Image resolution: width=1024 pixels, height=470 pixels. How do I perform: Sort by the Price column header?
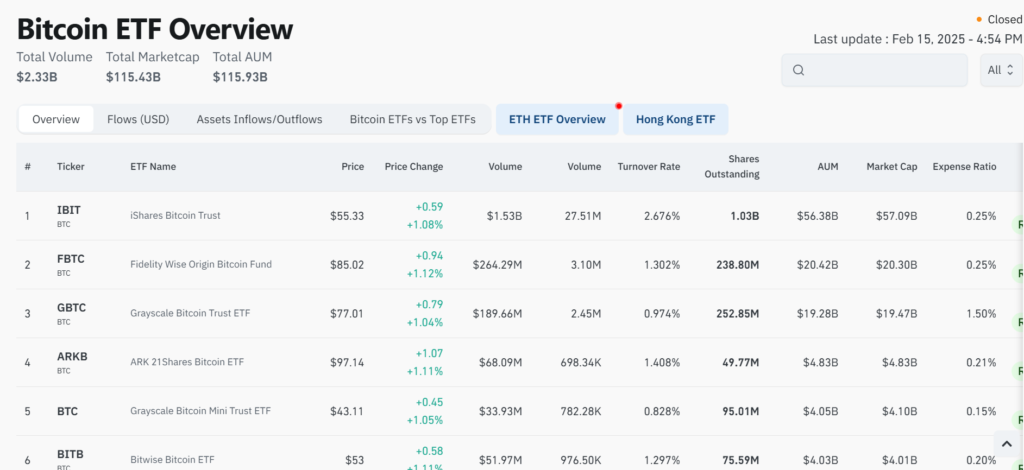pyautogui.click(x=353, y=166)
